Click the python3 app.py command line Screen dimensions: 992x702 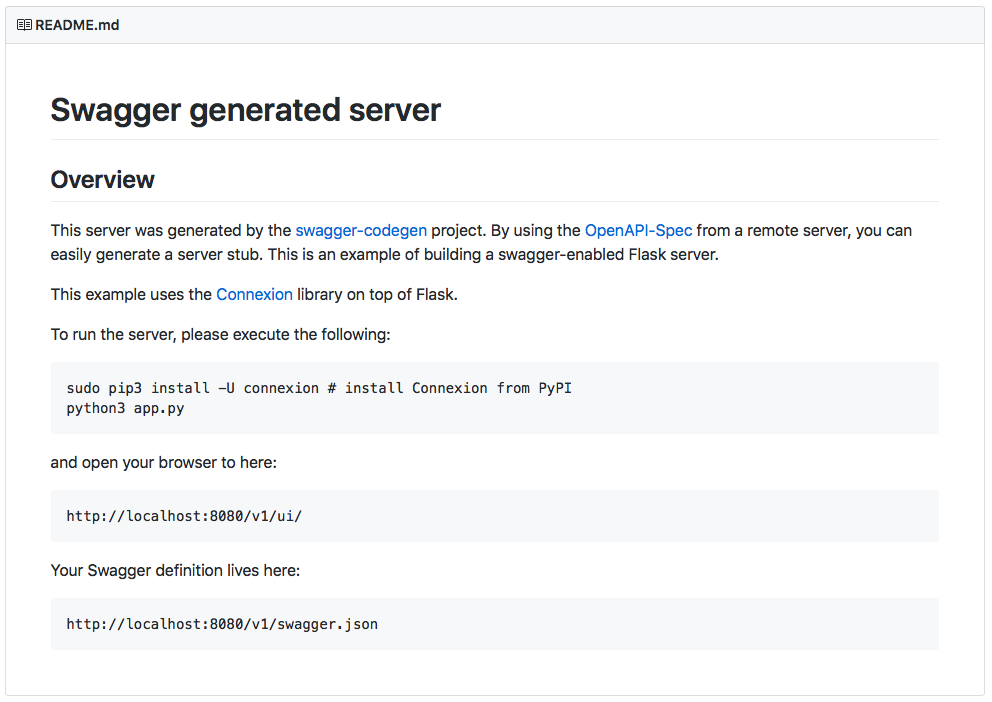click(125, 408)
